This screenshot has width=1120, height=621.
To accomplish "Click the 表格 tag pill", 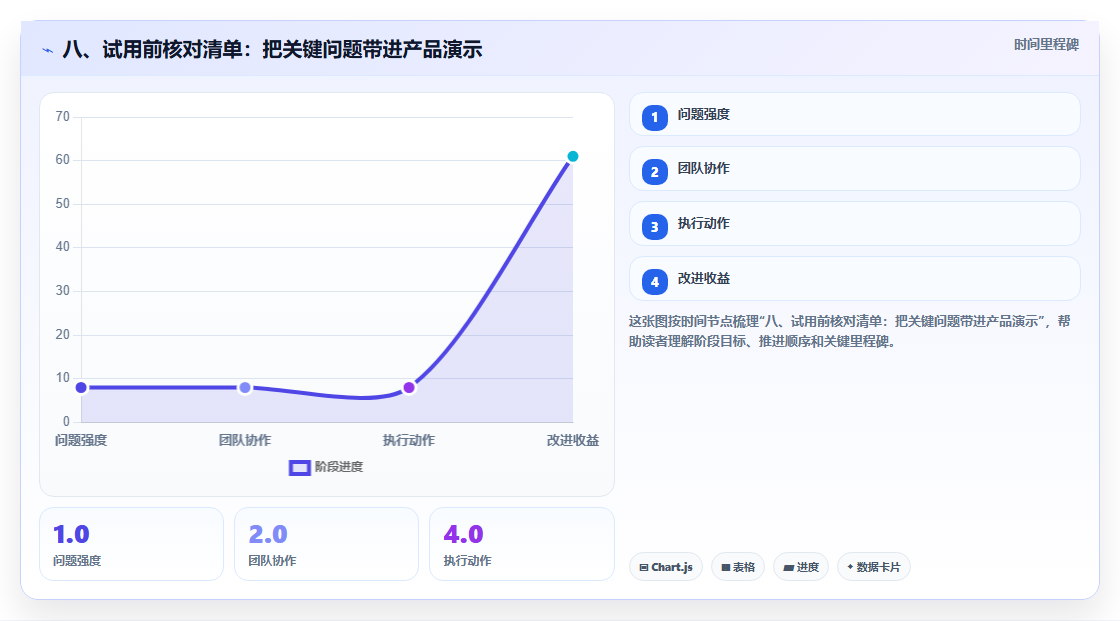I will coord(738,567).
